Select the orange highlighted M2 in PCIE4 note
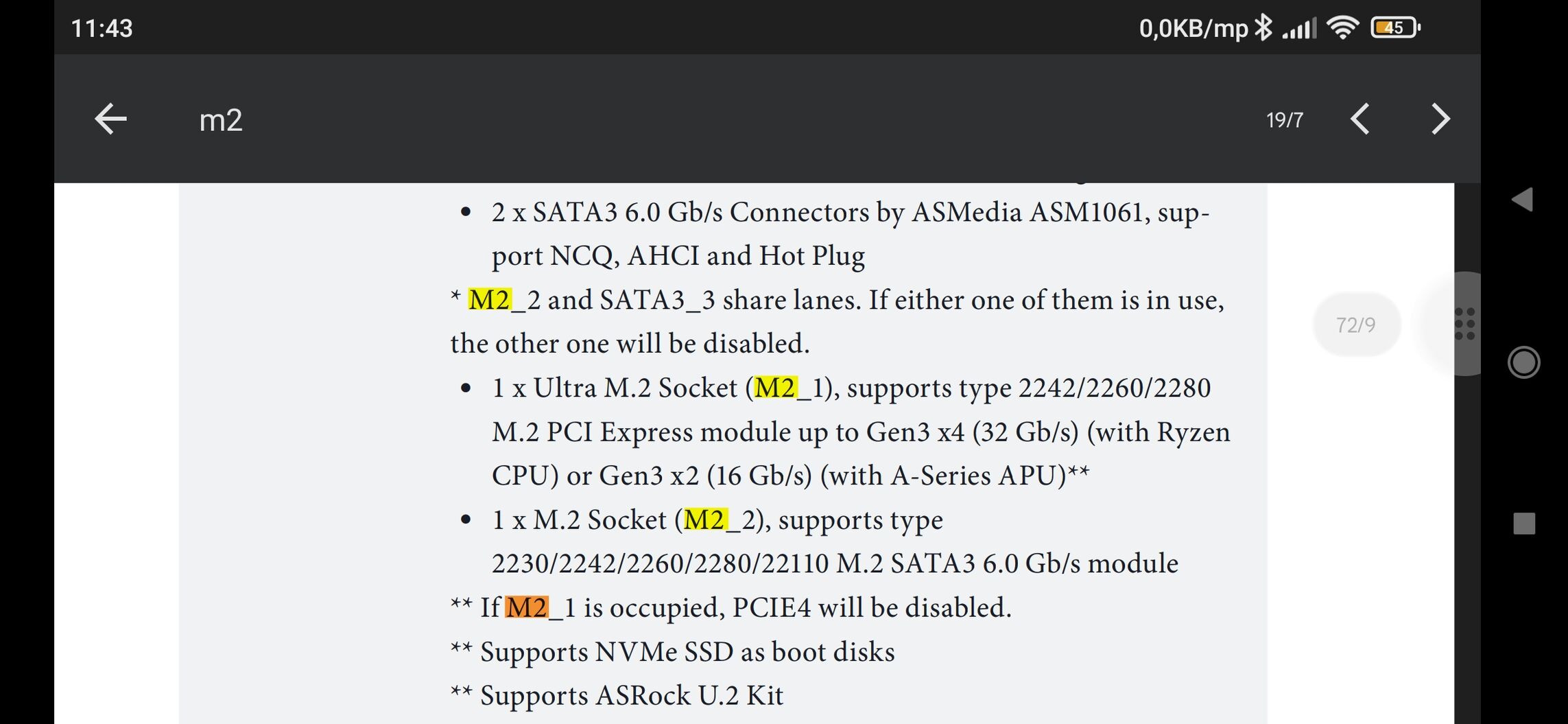 pos(527,607)
